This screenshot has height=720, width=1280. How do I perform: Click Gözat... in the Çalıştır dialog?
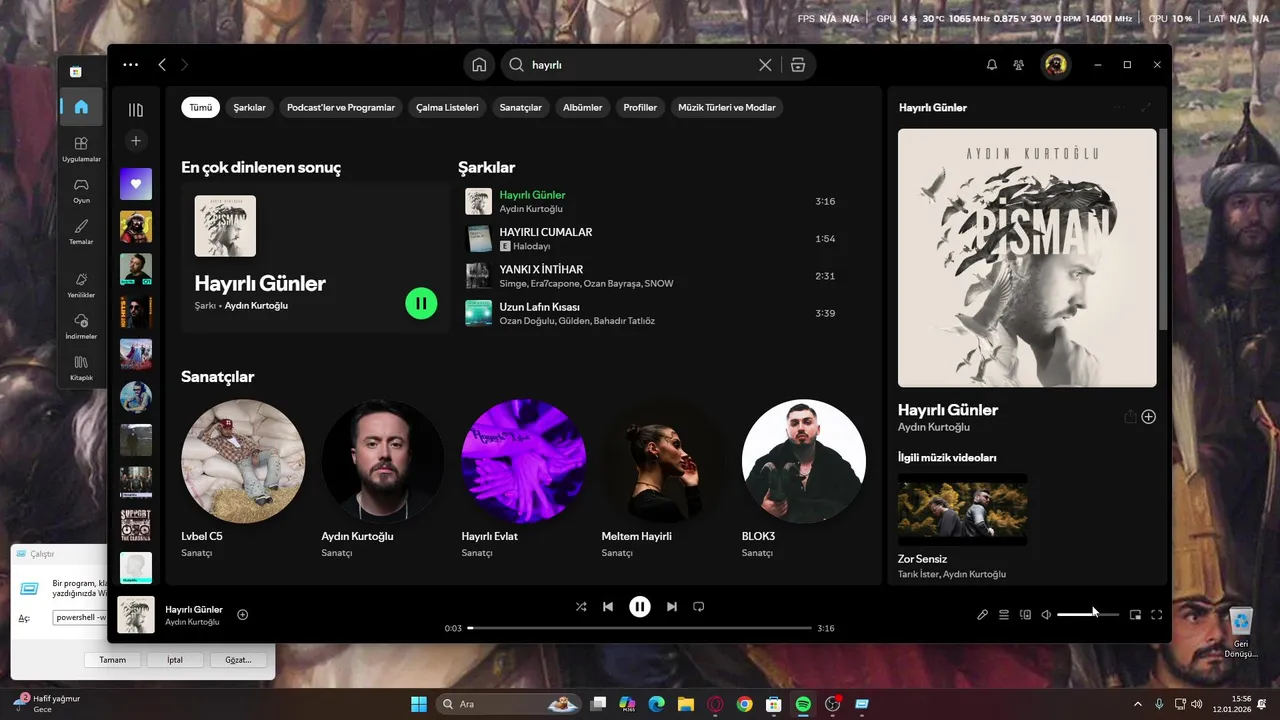pyautogui.click(x=238, y=660)
